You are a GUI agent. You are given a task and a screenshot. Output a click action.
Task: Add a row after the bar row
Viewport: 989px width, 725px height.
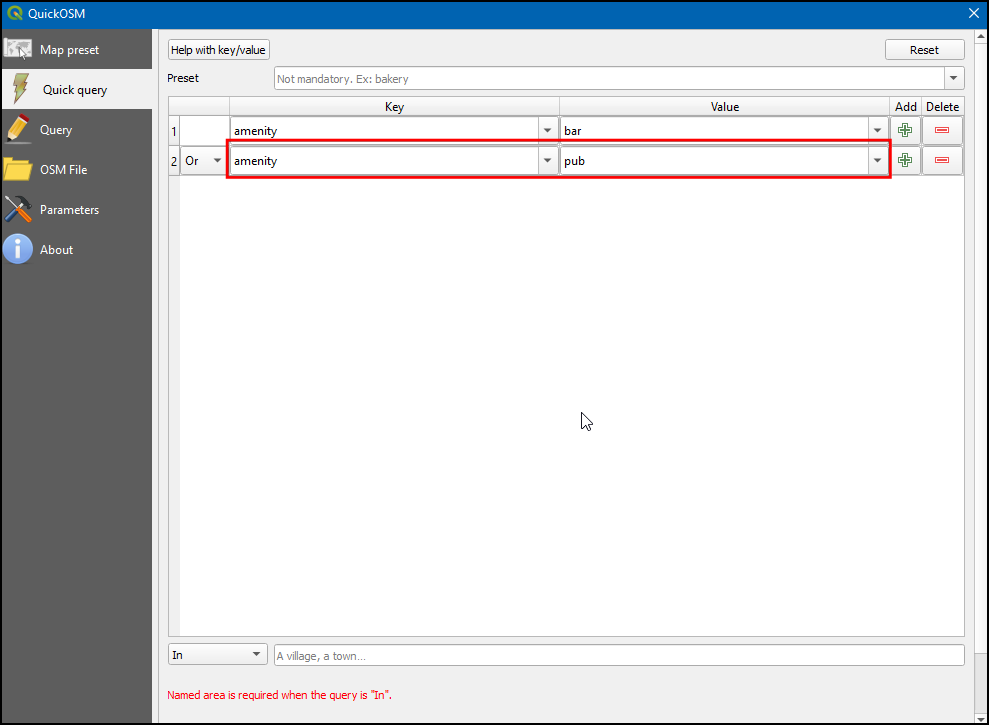click(905, 130)
